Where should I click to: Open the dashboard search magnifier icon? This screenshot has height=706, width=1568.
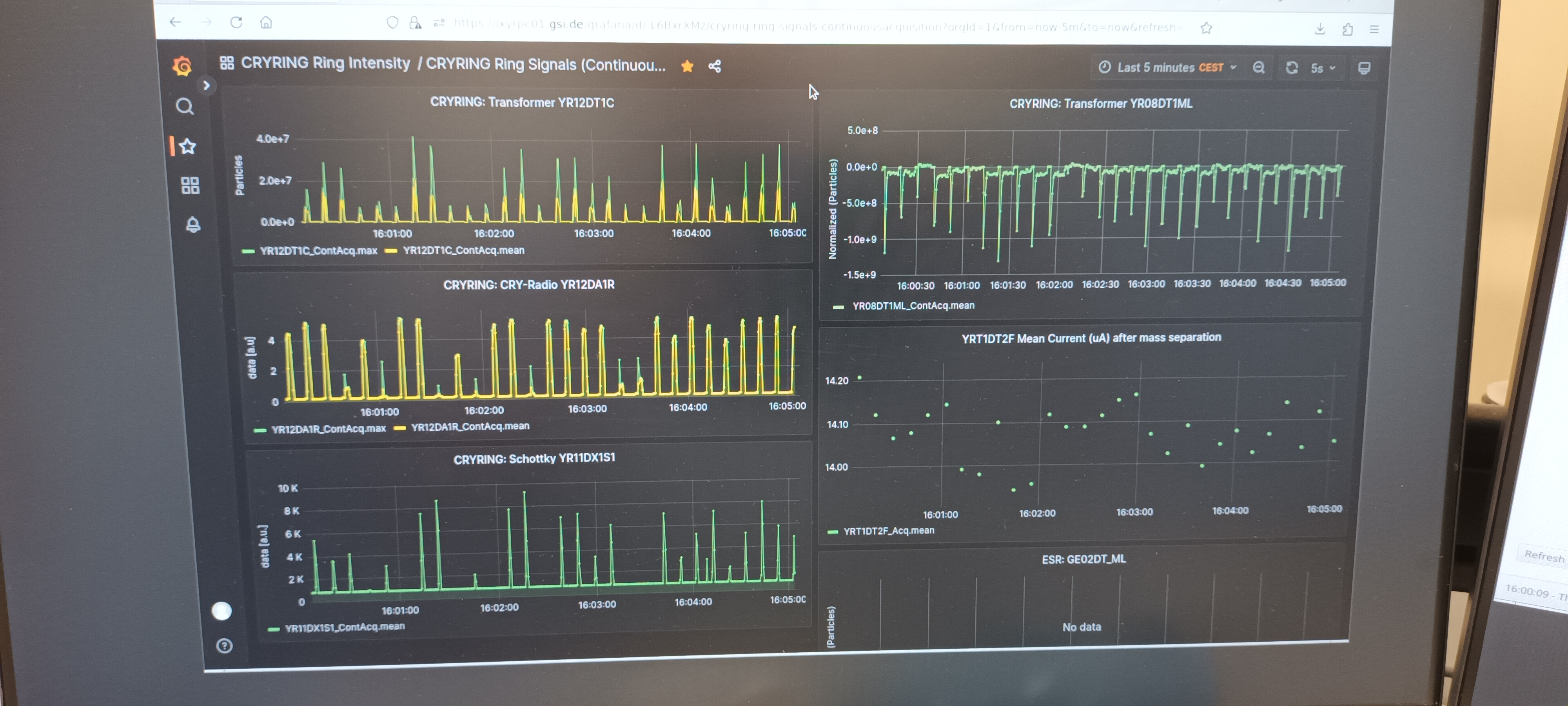tap(184, 107)
